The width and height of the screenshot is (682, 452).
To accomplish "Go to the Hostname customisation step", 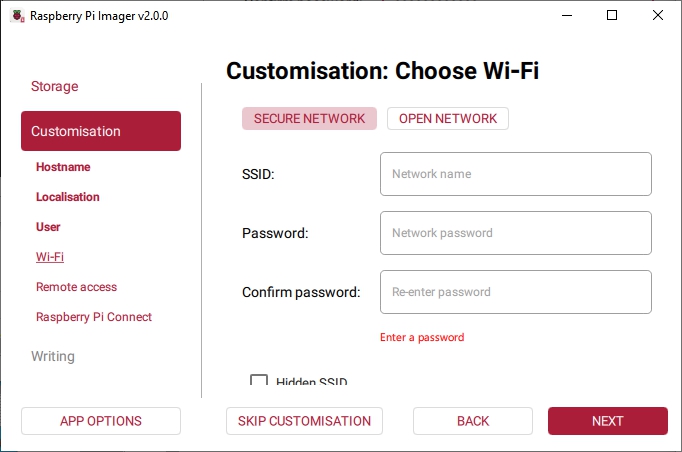I will (x=63, y=167).
